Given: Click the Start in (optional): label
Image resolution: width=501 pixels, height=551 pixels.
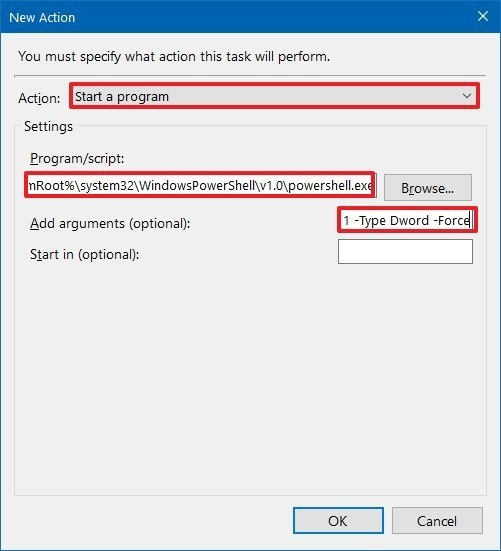Looking at the screenshot, I should 85,254.
